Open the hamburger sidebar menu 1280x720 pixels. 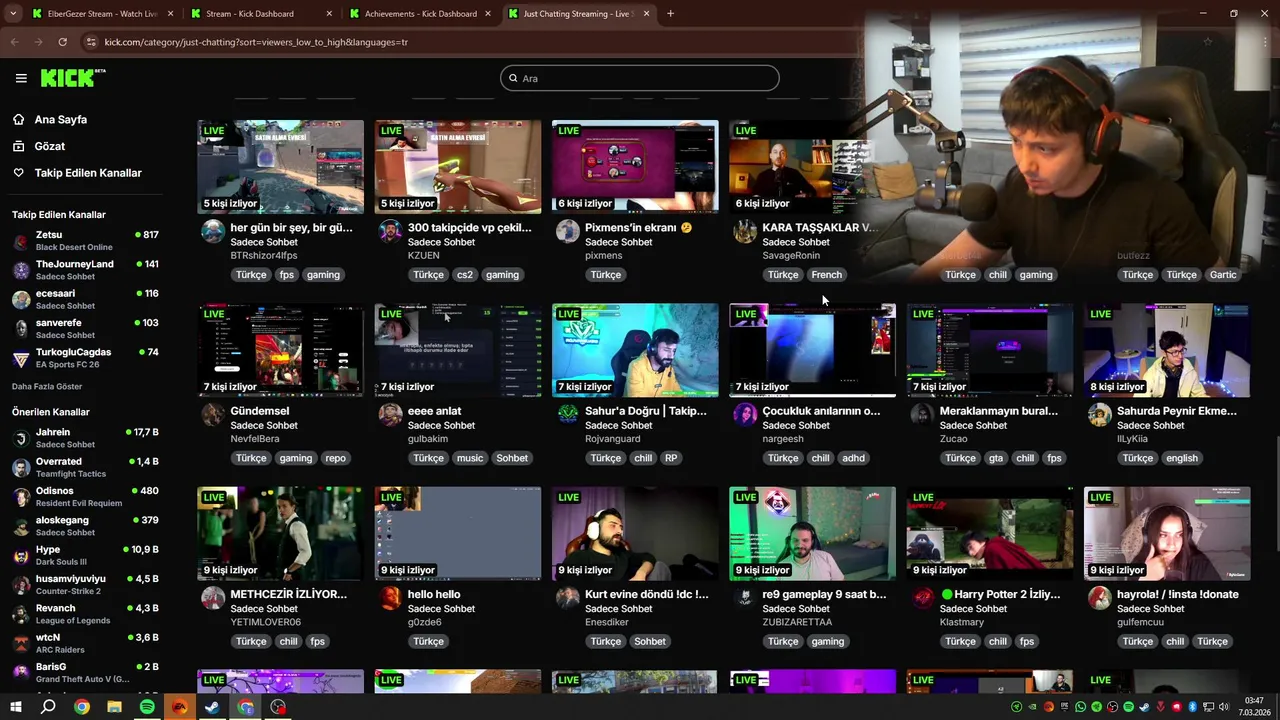[21, 78]
